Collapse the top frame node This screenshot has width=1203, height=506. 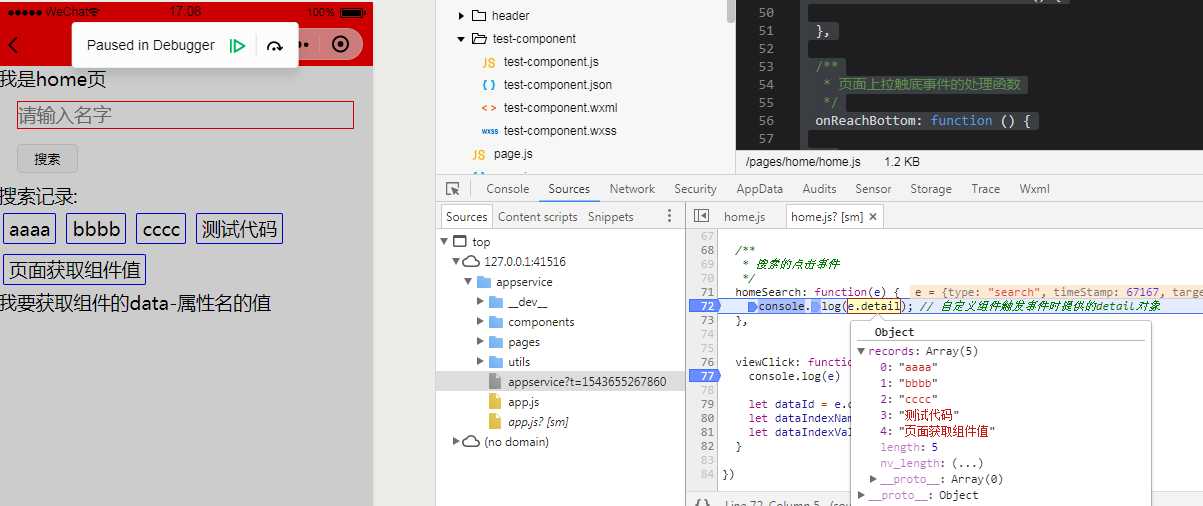click(444, 242)
